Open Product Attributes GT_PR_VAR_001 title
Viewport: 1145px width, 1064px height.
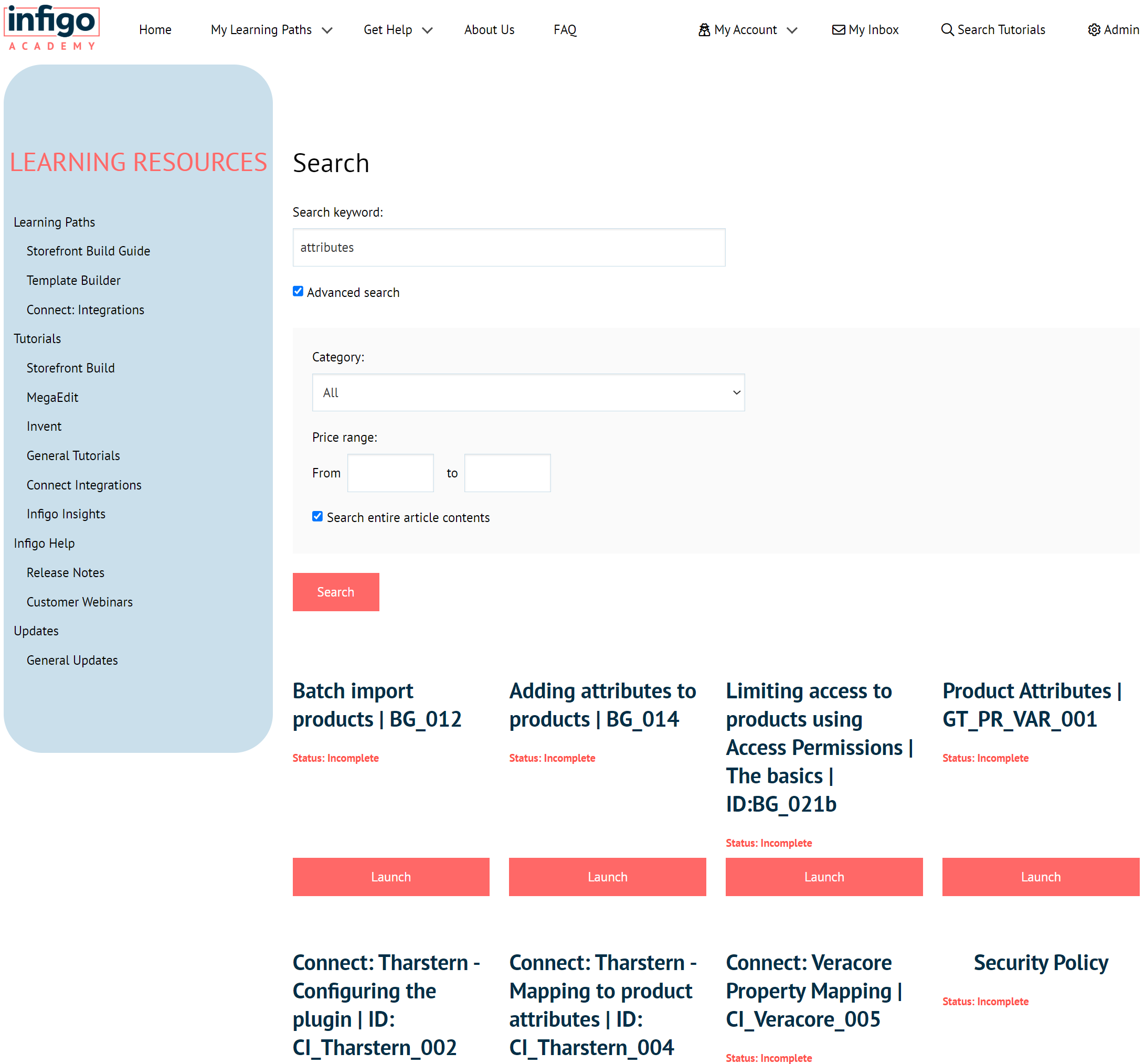pyautogui.click(x=1032, y=705)
